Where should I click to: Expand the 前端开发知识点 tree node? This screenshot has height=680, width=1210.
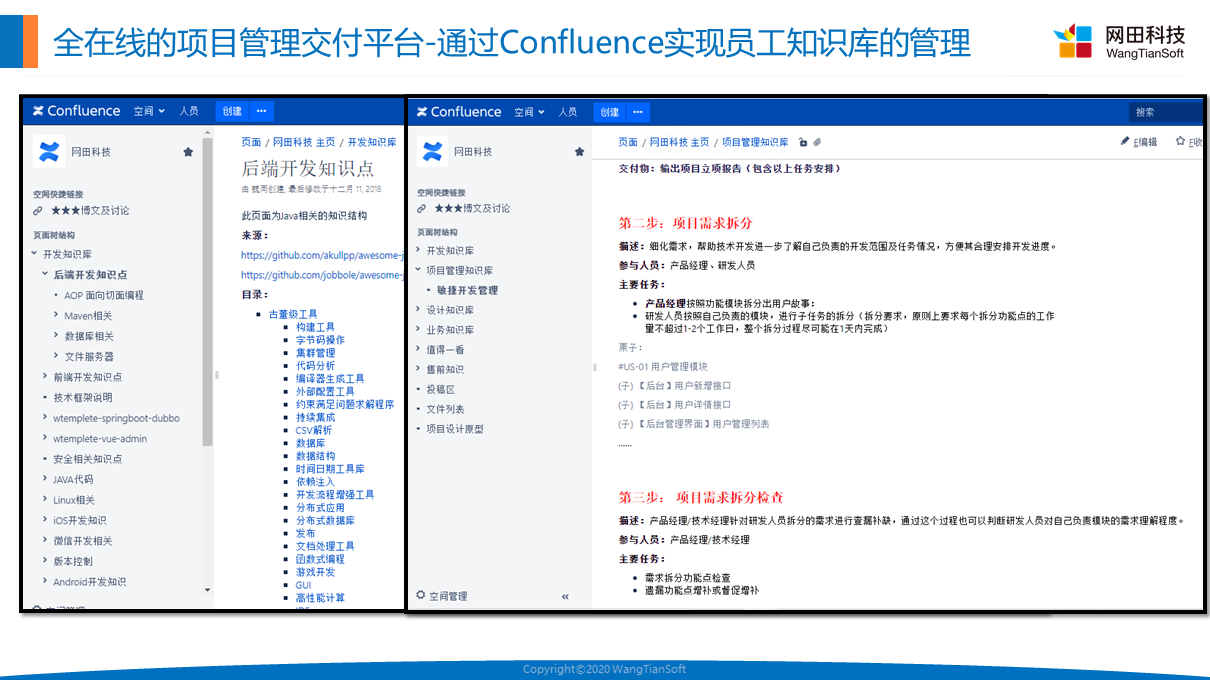(45, 377)
